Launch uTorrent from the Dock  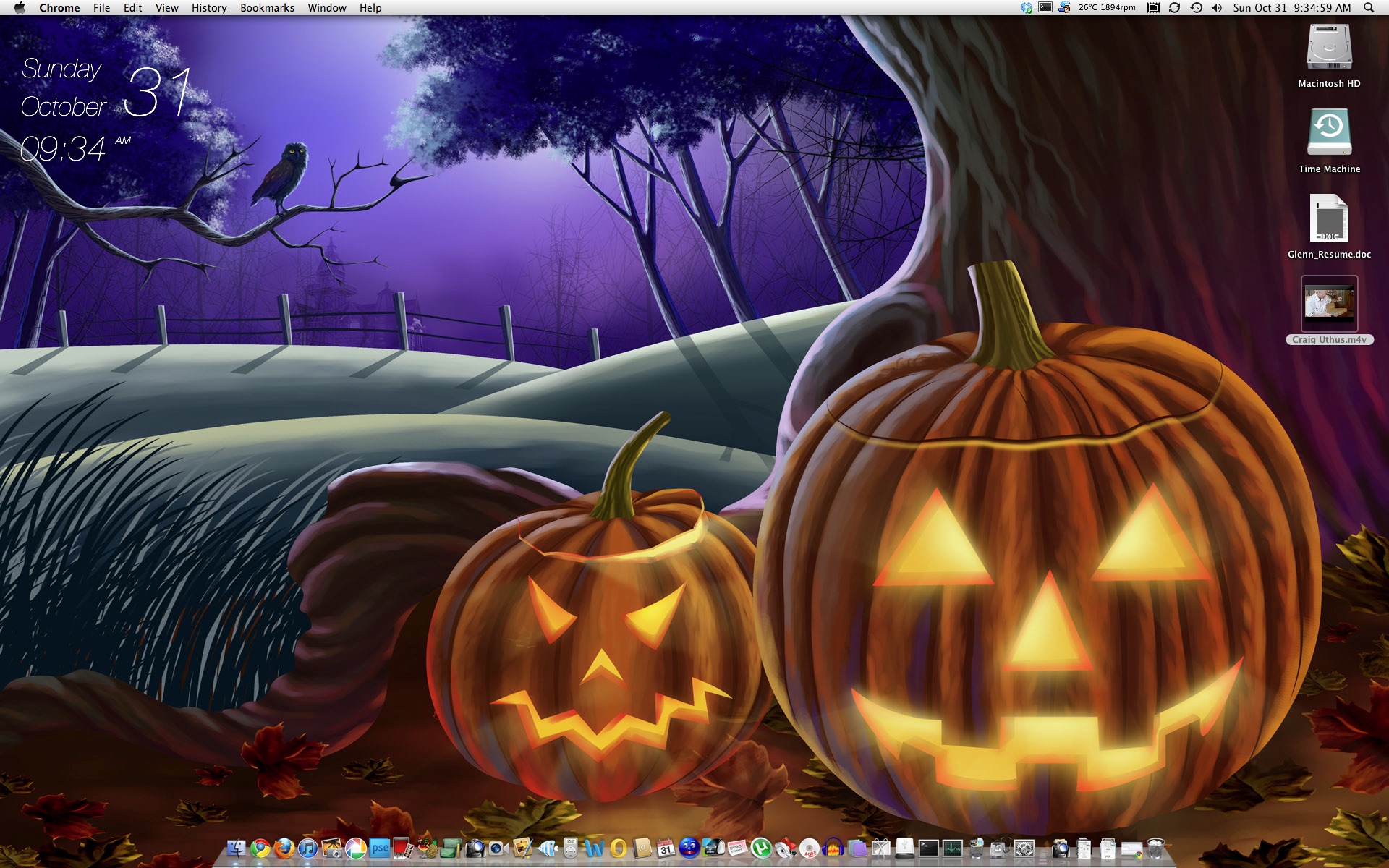(x=761, y=848)
